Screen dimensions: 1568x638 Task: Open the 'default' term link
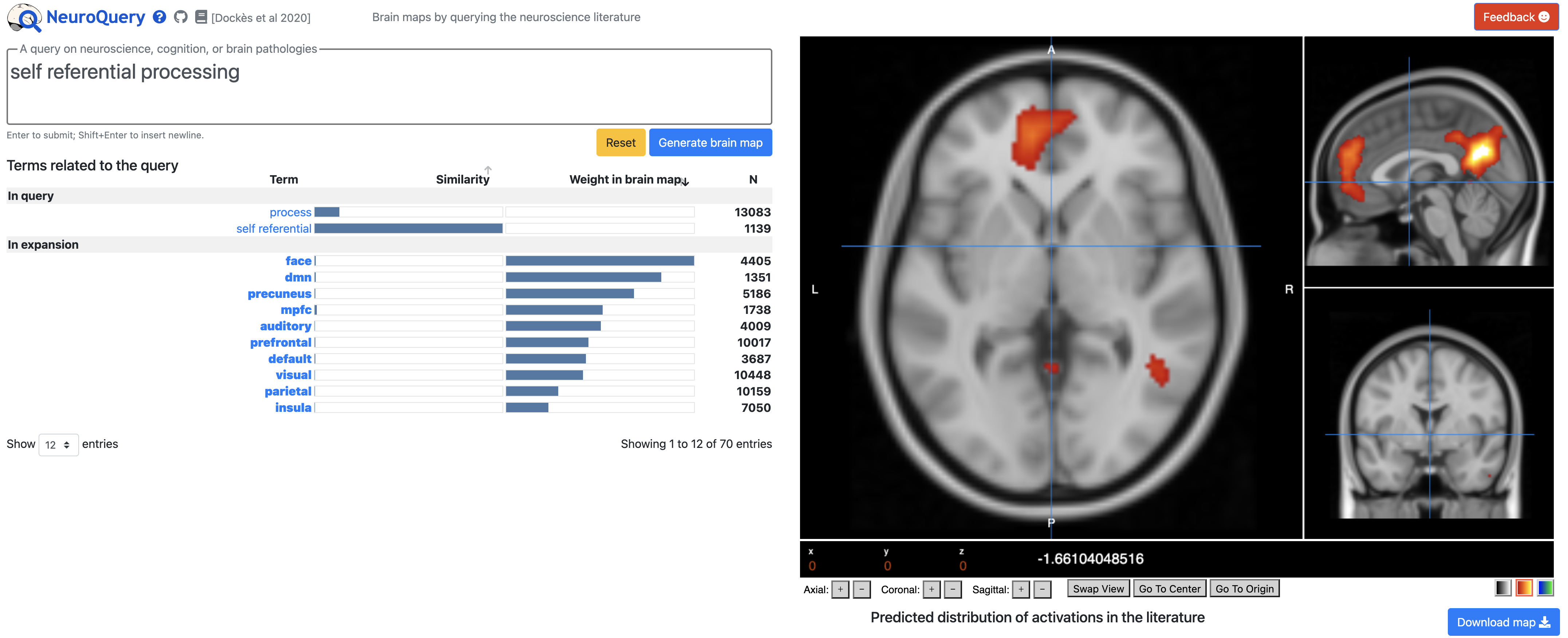pyautogui.click(x=290, y=359)
